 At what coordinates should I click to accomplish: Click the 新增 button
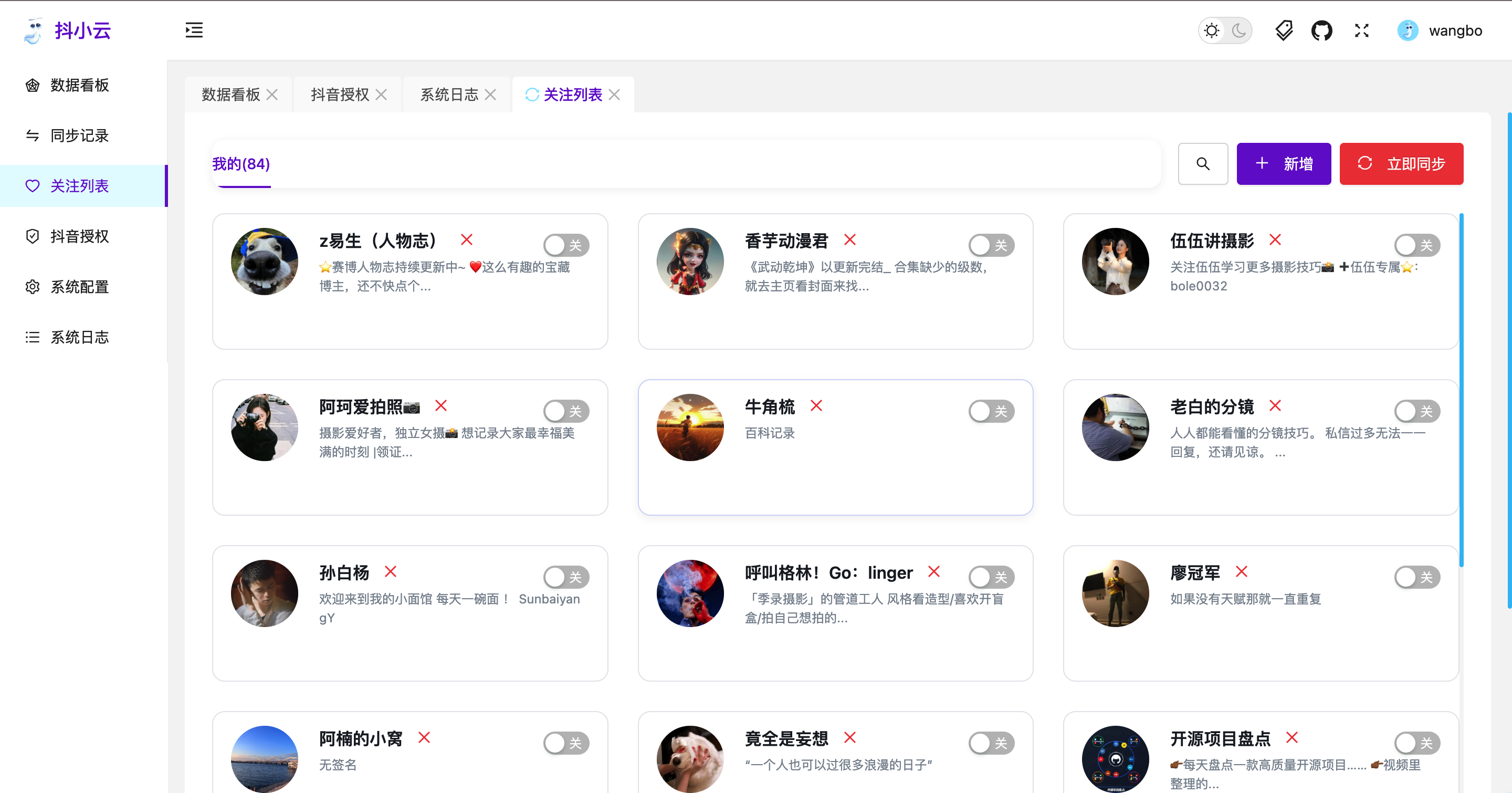click(1283, 164)
